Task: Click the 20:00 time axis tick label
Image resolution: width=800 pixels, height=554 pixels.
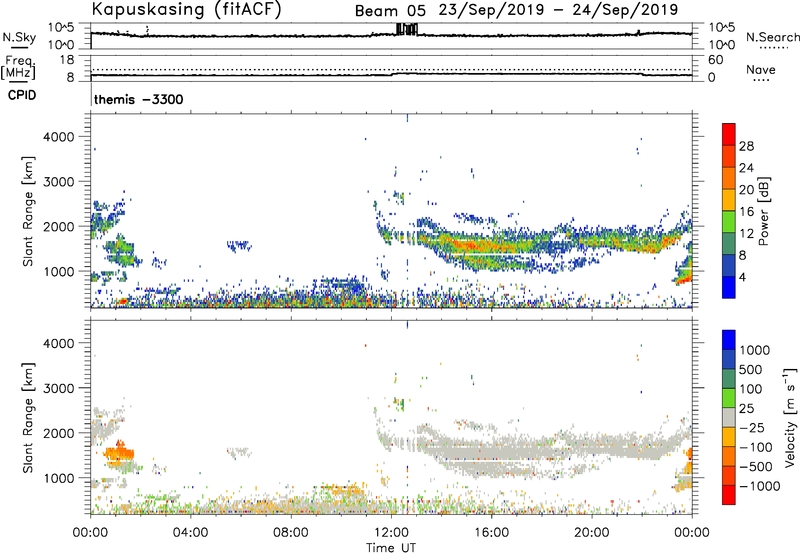Action: (591, 533)
